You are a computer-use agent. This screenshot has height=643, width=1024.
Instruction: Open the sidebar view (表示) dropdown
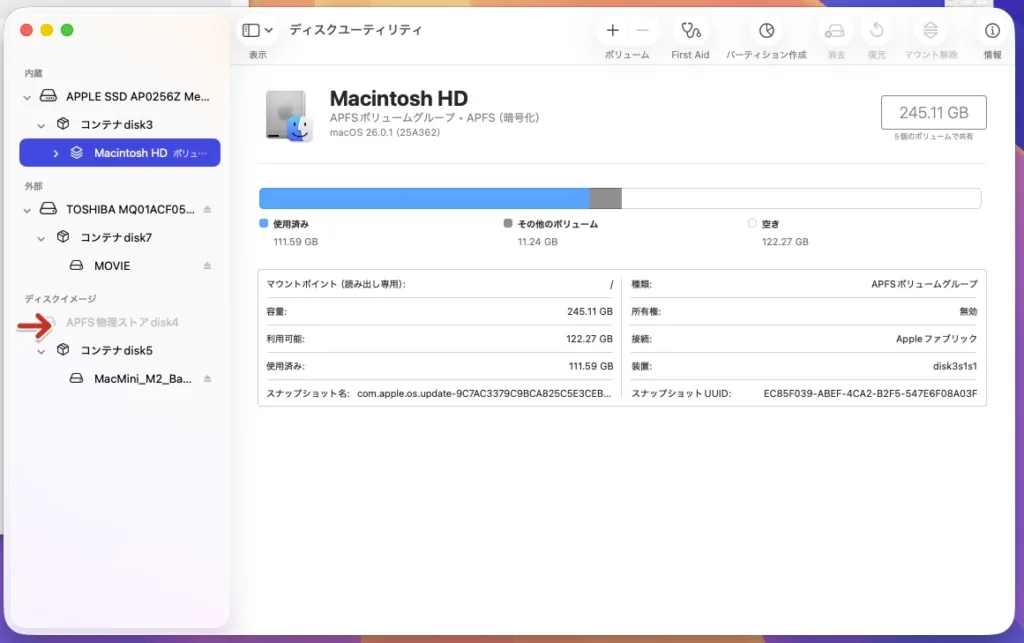pyautogui.click(x=257, y=31)
